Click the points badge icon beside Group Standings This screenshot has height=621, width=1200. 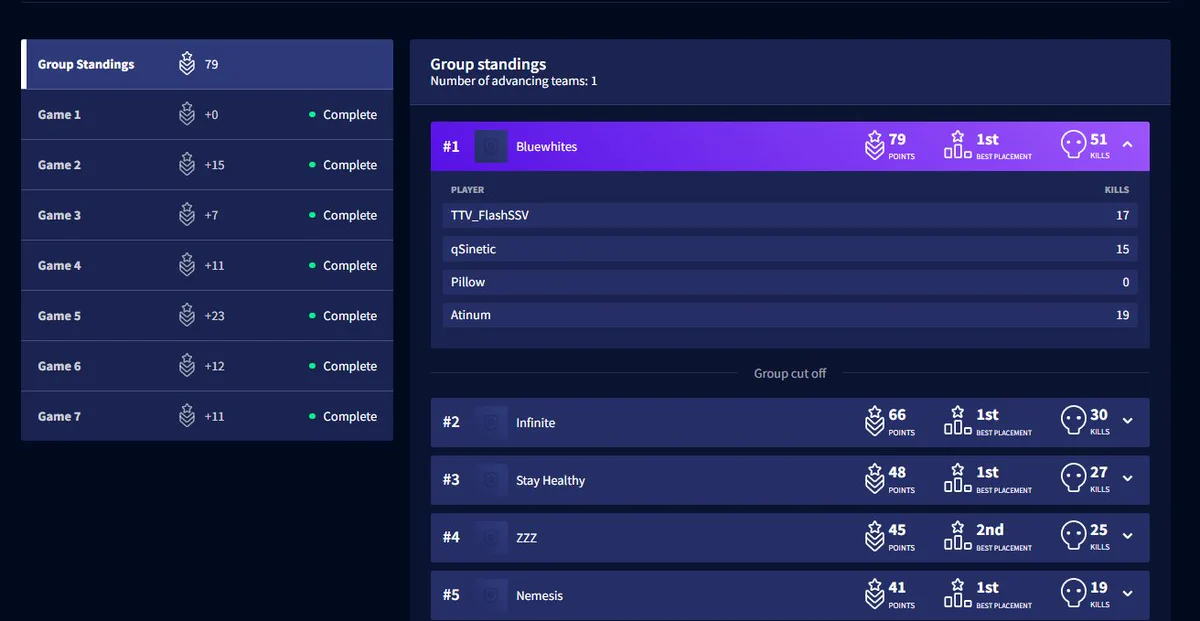(x=187, y=64)
